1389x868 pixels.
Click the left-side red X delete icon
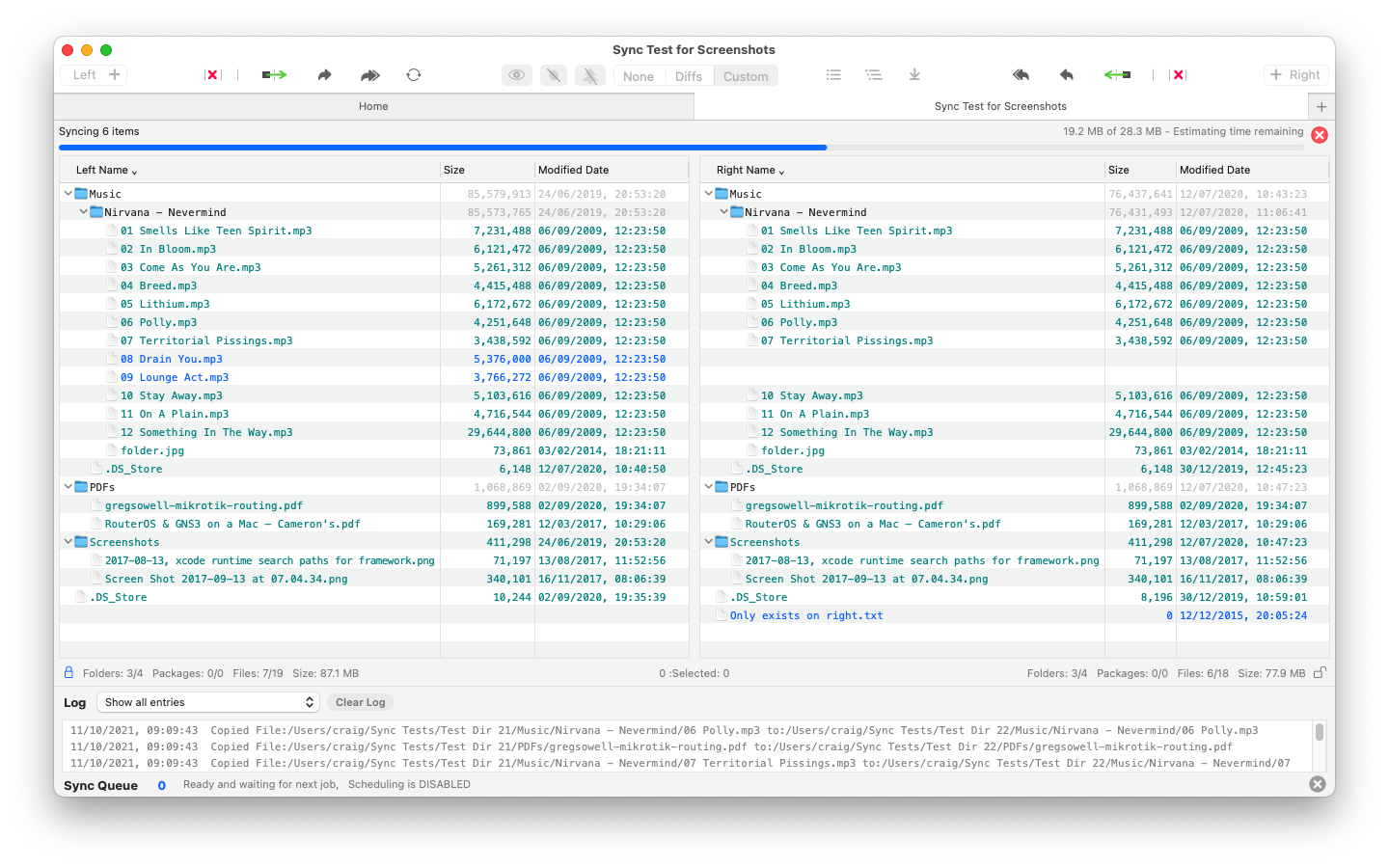click(x=212, y=75)
